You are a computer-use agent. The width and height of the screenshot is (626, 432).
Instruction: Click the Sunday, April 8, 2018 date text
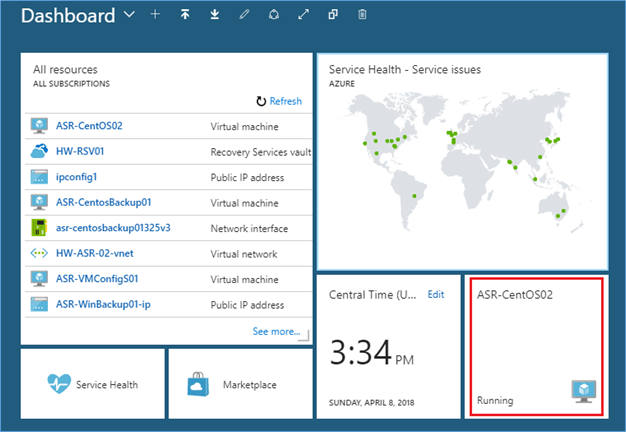(x=372, y=402)
